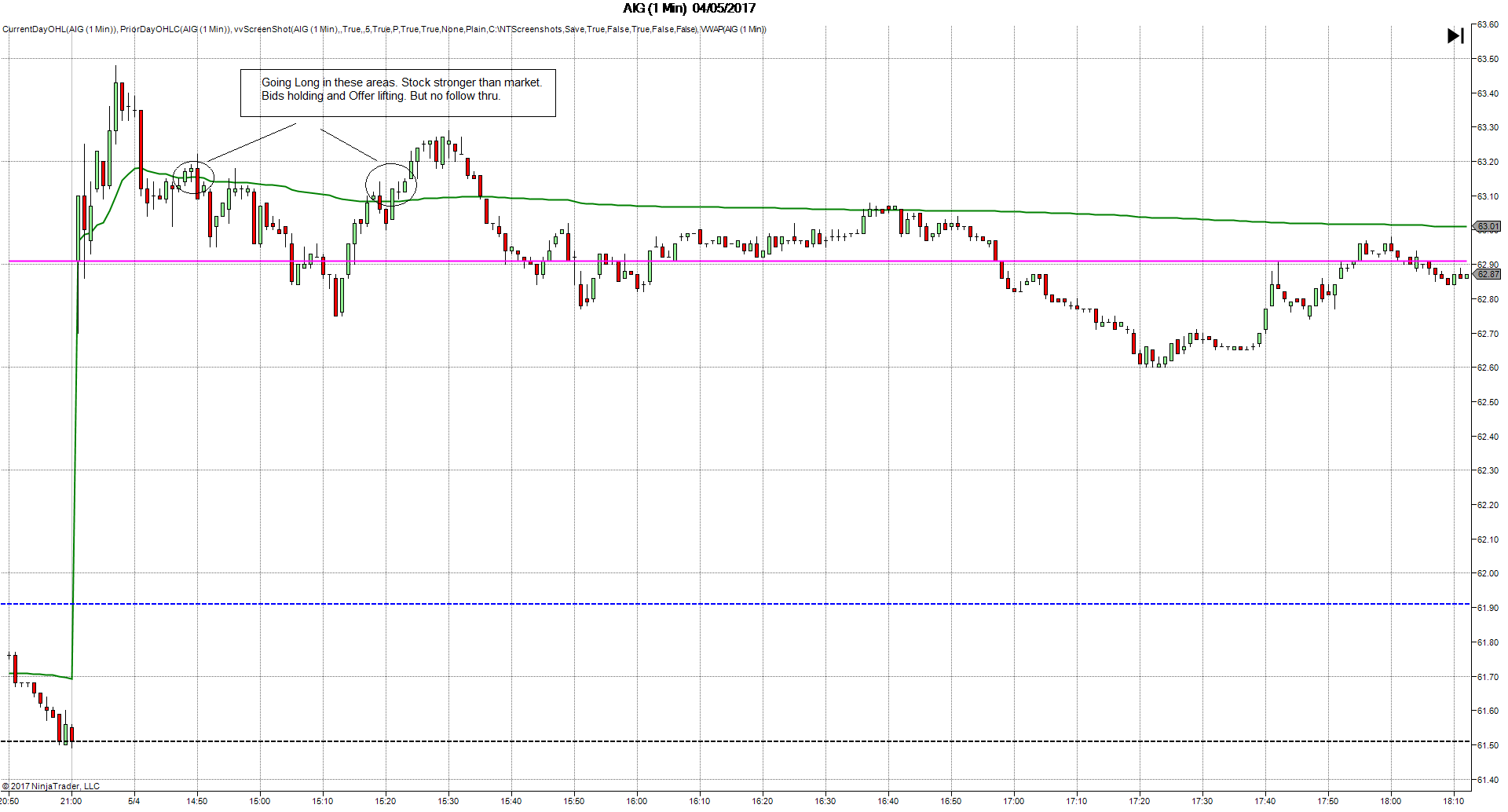The image size is (1508, 812).
Task: Click the 61.90 price axis label
Action: 1488,608
